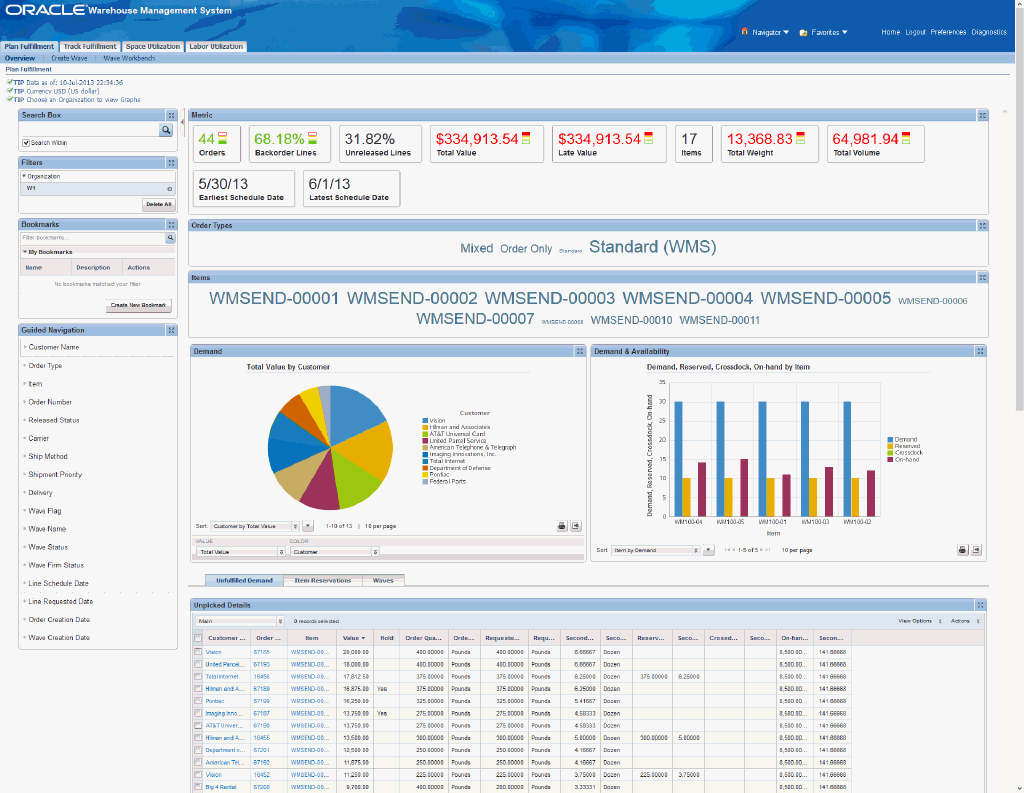Collapse the Bookmarks panel
The image size is (1024, 793).
(x=171, y=225)
